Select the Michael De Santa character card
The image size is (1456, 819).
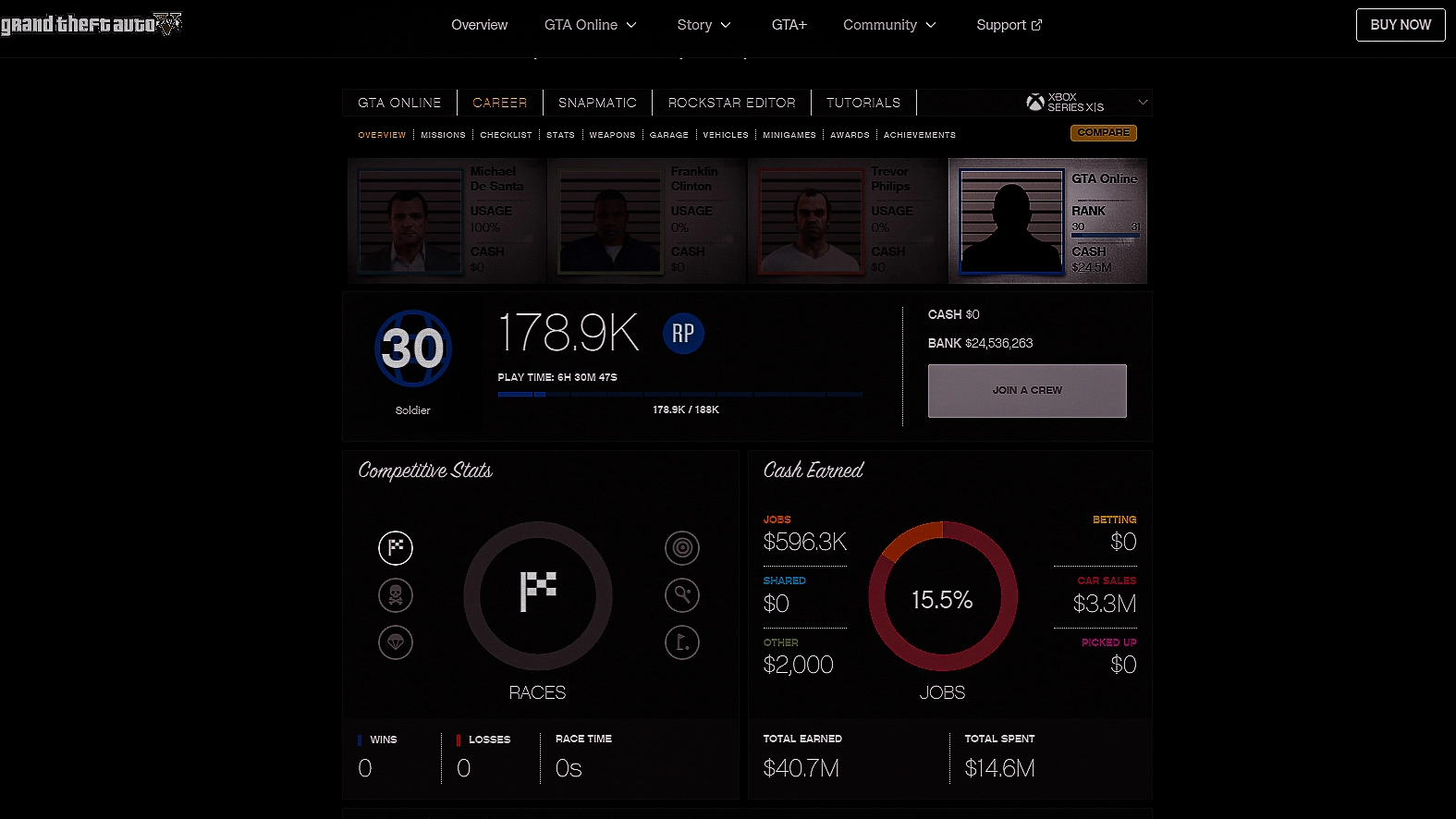point(447,221)
